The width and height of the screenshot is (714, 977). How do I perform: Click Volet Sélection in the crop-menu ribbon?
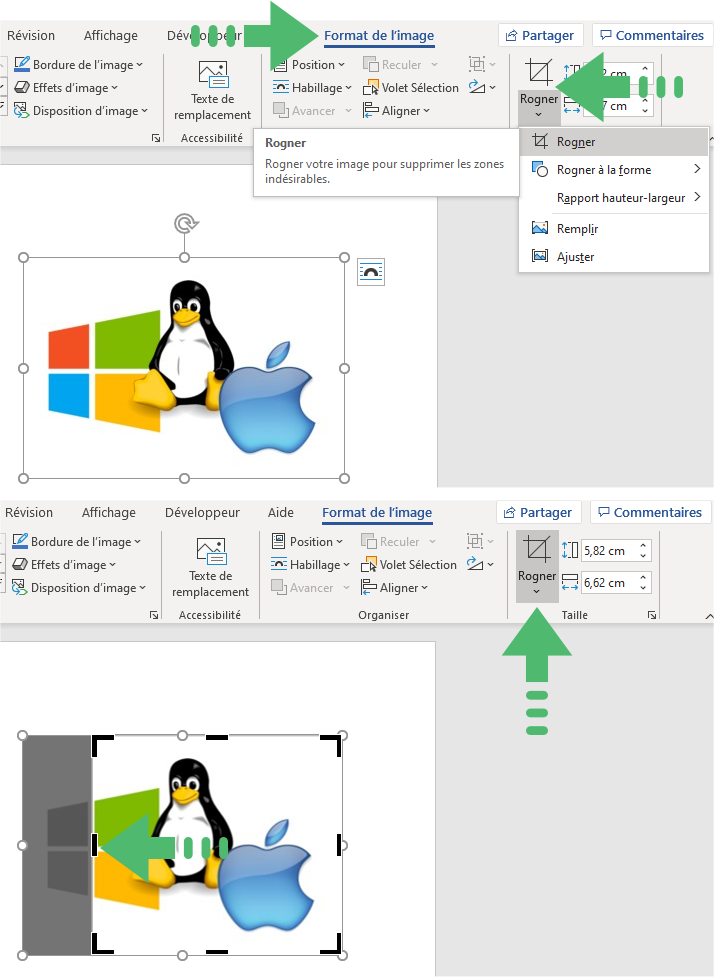pos(411,88)
